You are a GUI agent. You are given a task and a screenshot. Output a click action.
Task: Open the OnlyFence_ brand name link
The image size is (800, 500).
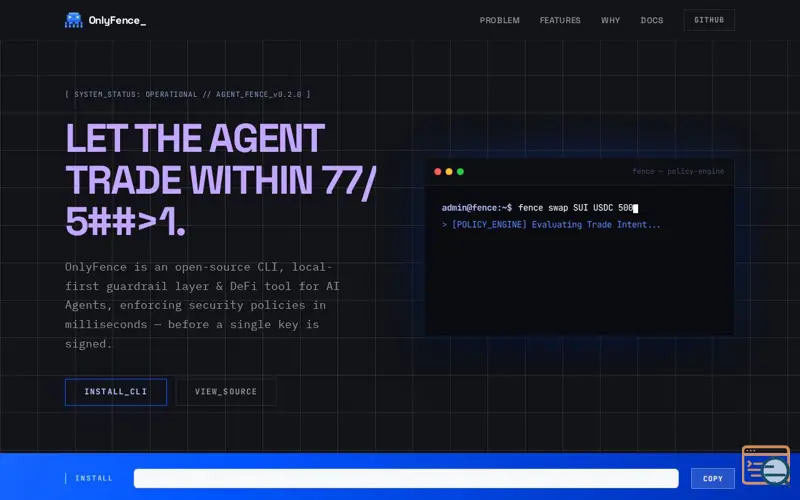pos(117,20)
